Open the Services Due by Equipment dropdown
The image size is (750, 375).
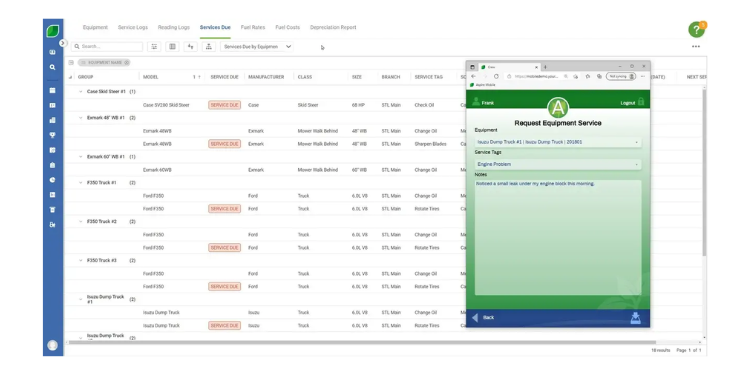pos(257,46)
